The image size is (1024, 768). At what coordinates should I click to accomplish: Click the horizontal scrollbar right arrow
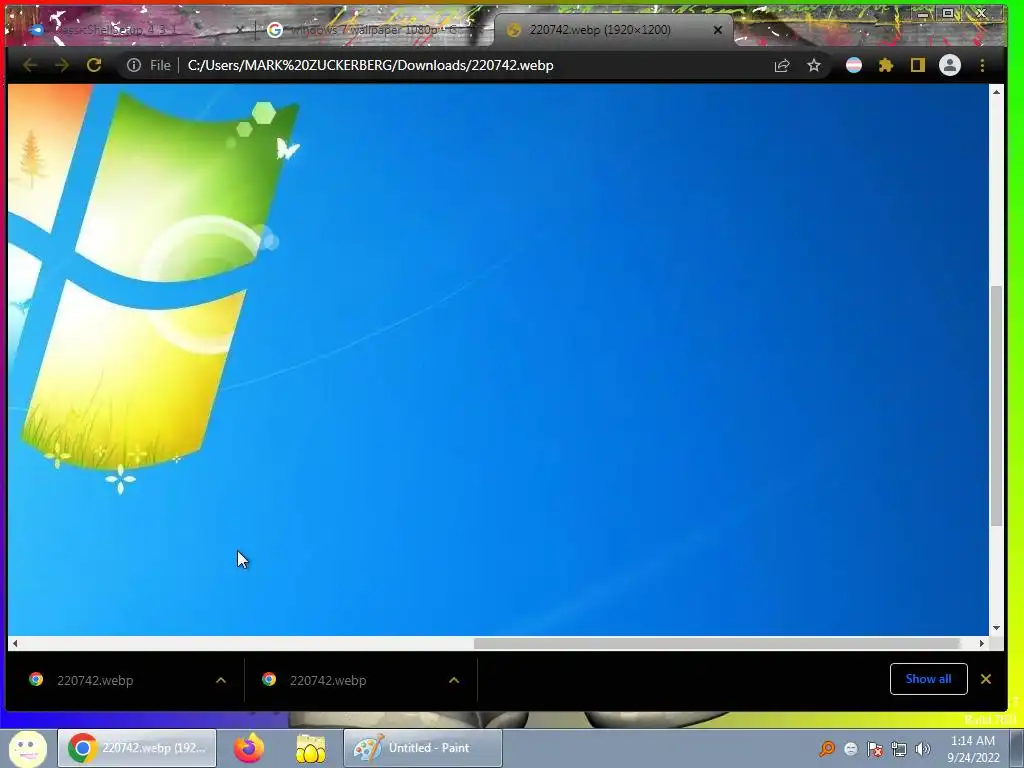click(982, 643)
